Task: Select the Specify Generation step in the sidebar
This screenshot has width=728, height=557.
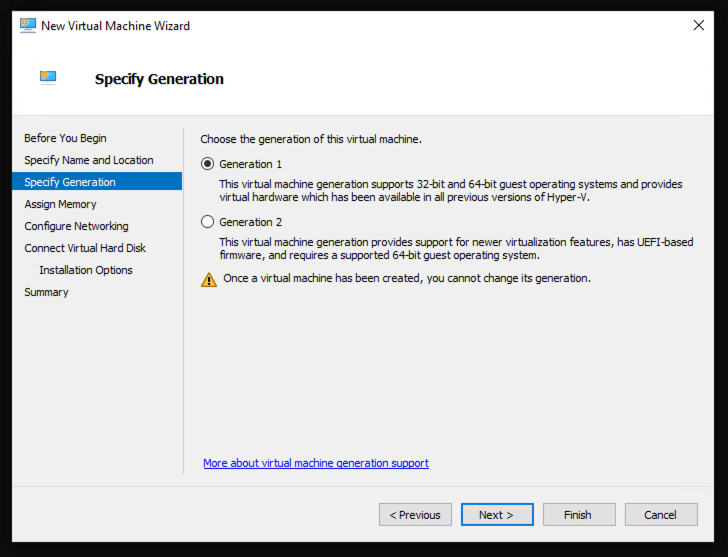Action: [70, 182]
